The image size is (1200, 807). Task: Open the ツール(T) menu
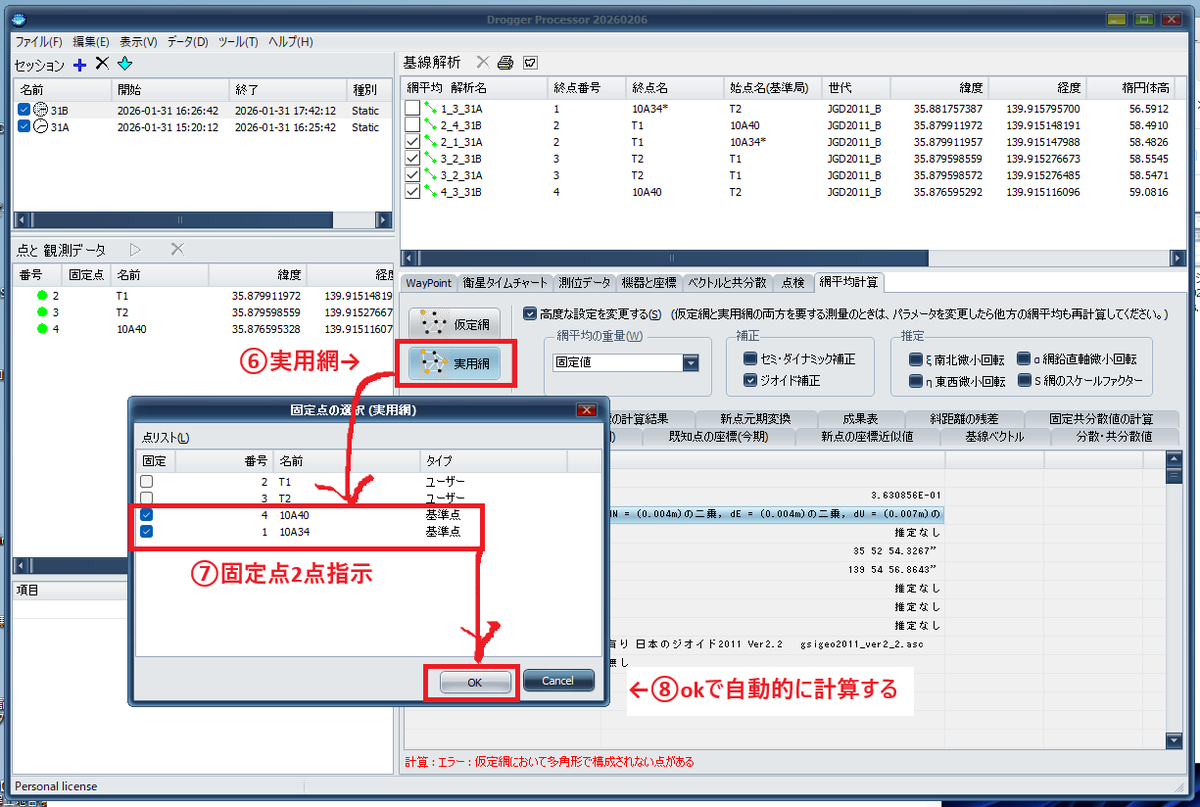pos(238,42)
